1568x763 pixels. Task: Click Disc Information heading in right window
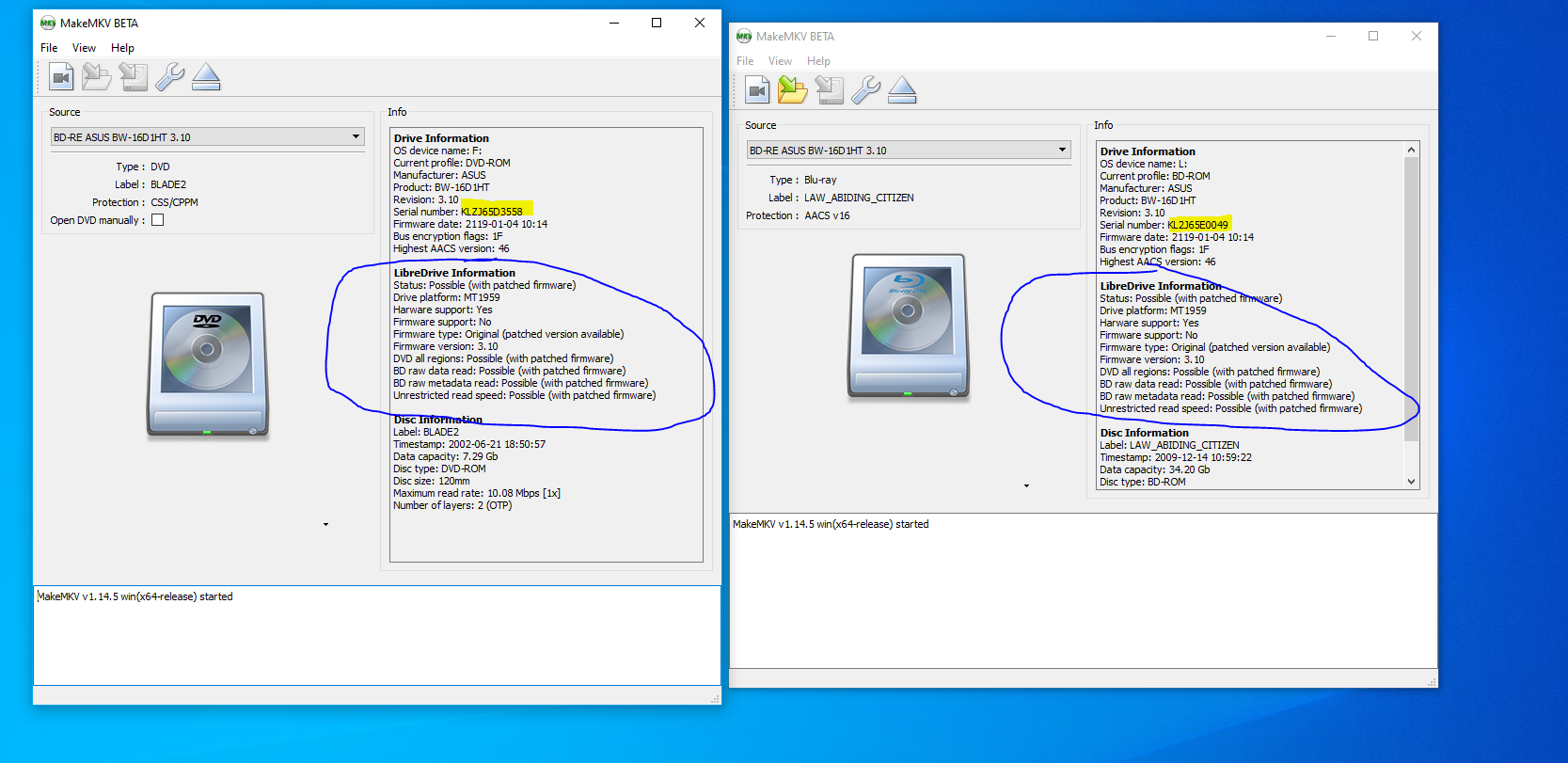pos(1144,433)
